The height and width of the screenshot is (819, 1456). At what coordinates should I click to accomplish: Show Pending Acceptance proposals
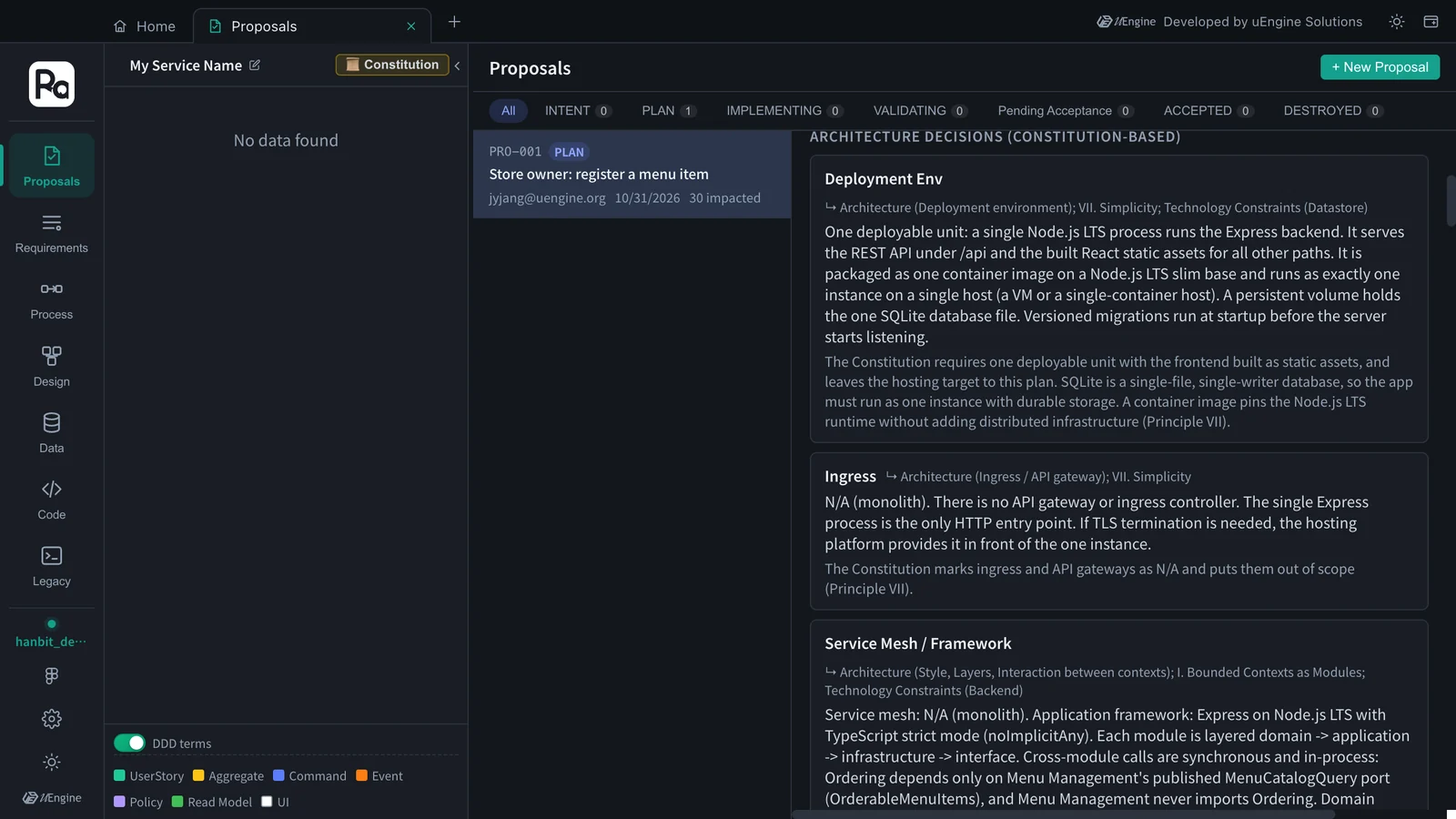(x=1065, y=110)
